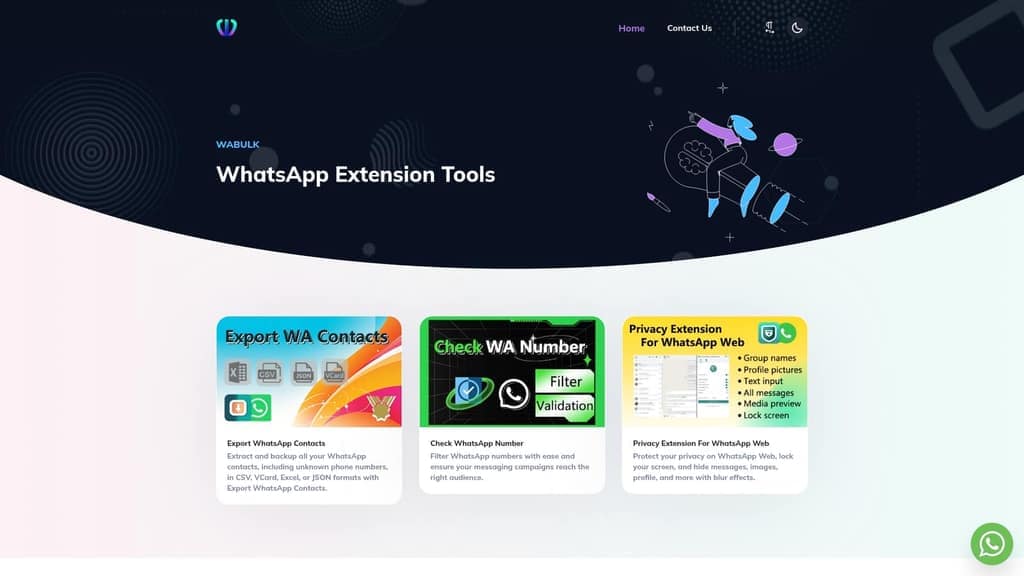Open Privacy Extension For WhatsApp Web thumbnail
Screen dimensions: 1024x576
click(714, 372)
